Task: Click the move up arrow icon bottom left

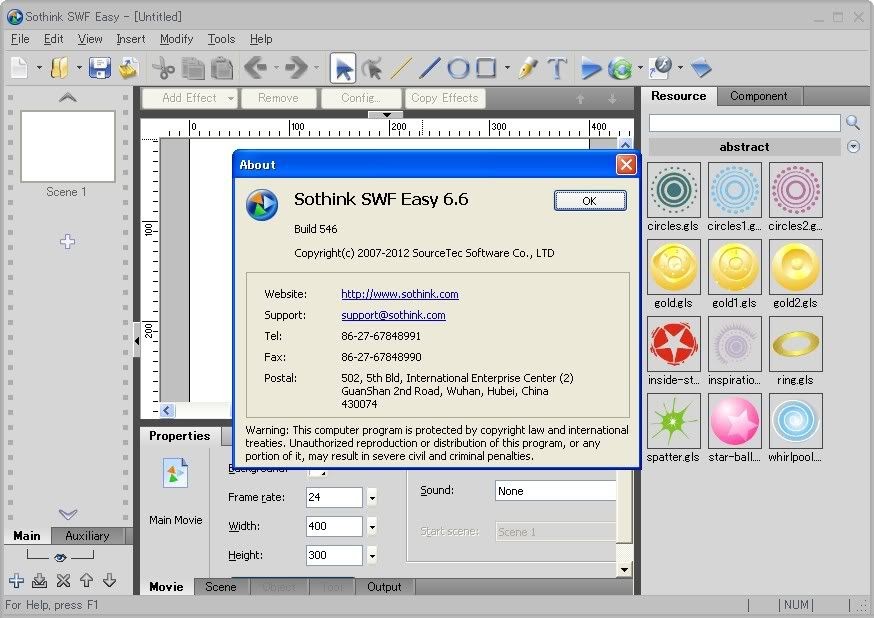Action: click(x=86, y=580)
